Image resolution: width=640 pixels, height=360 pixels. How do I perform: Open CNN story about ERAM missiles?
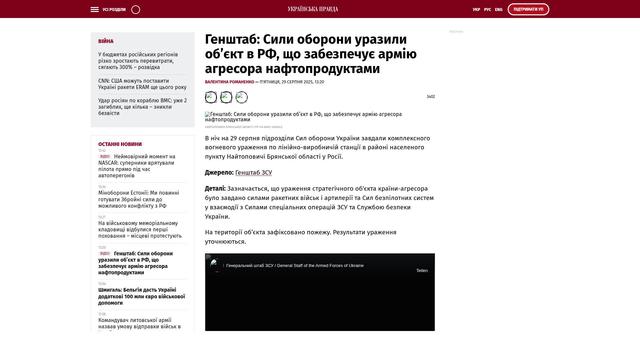pos(142,84)
